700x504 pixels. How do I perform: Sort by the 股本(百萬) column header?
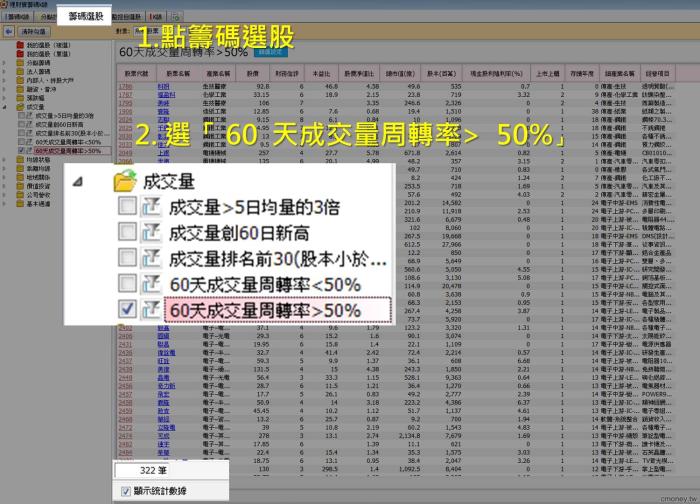(441, 73)
